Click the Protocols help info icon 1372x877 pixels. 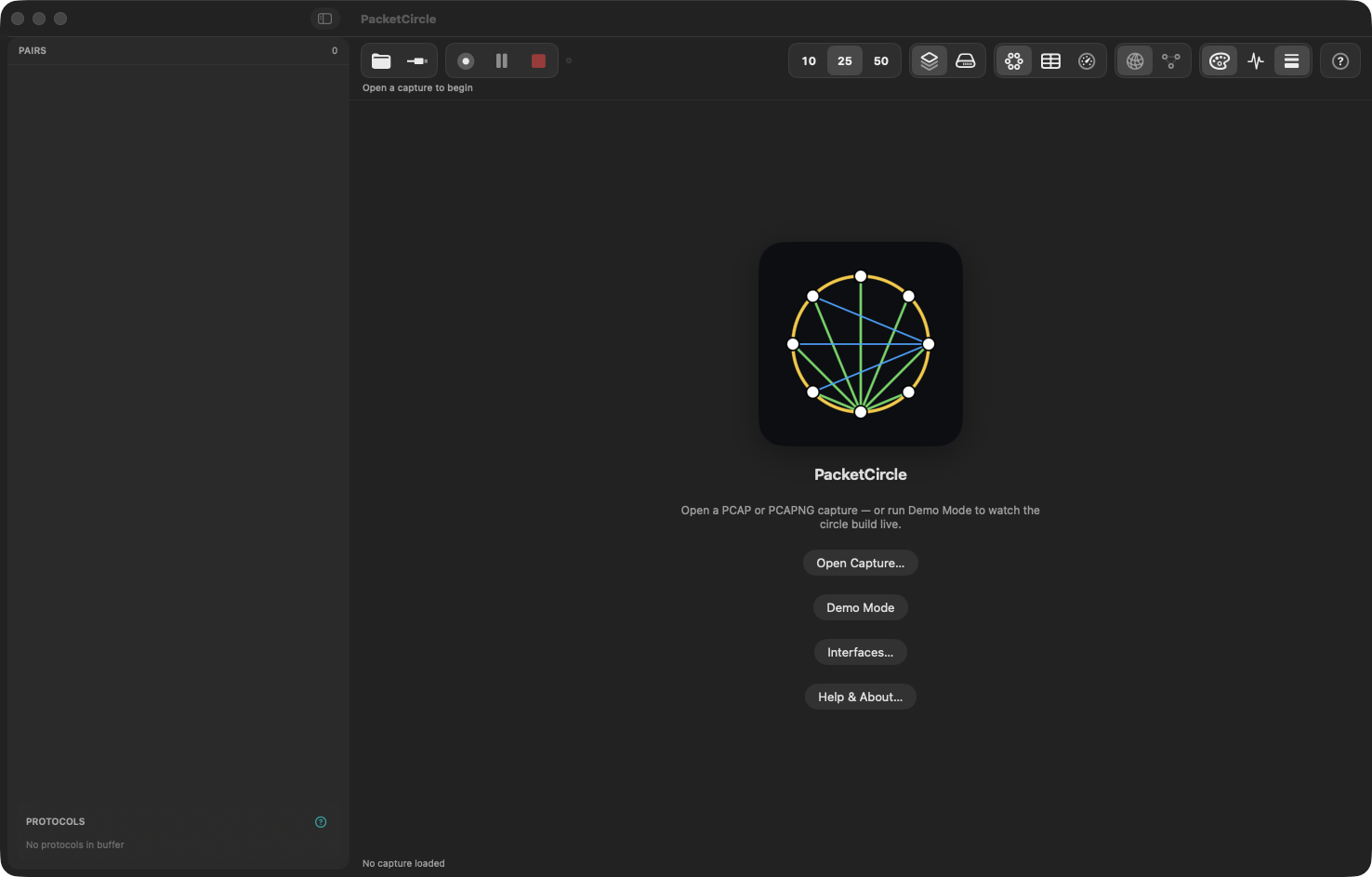coord(321,822)
